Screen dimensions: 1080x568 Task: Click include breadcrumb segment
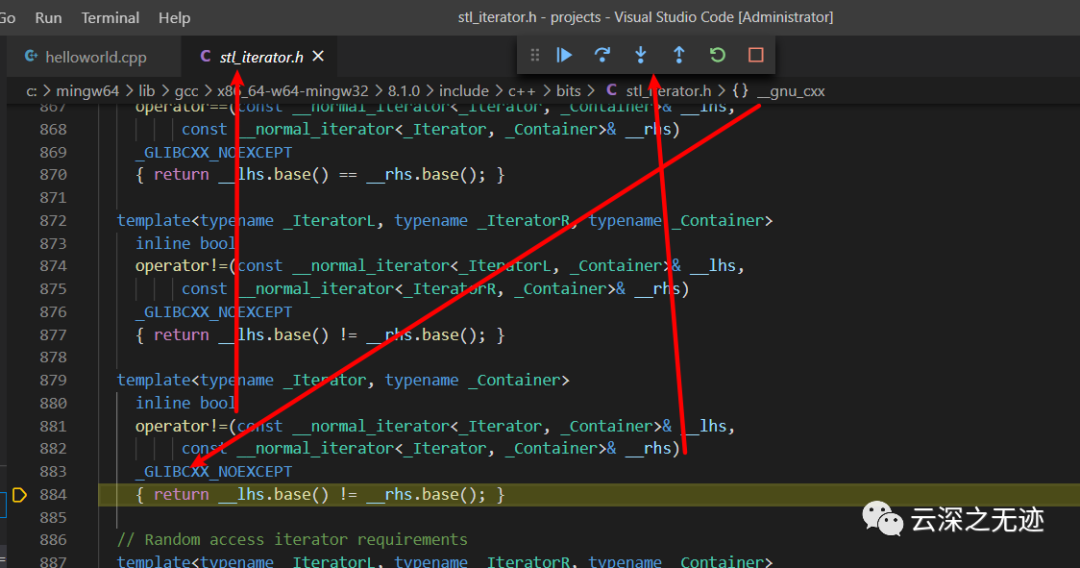tap(464, 91)
